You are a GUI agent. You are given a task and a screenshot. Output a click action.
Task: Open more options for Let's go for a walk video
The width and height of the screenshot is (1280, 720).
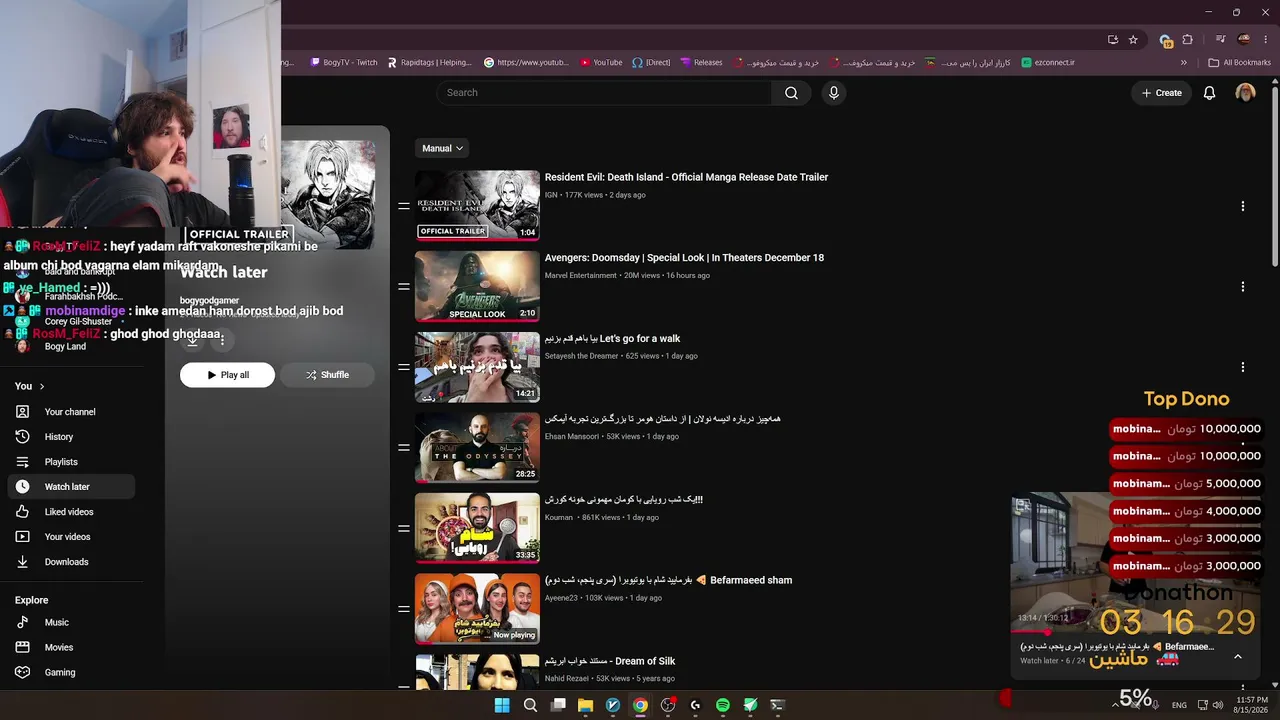pyautogui.click(x=1243, y=367)
